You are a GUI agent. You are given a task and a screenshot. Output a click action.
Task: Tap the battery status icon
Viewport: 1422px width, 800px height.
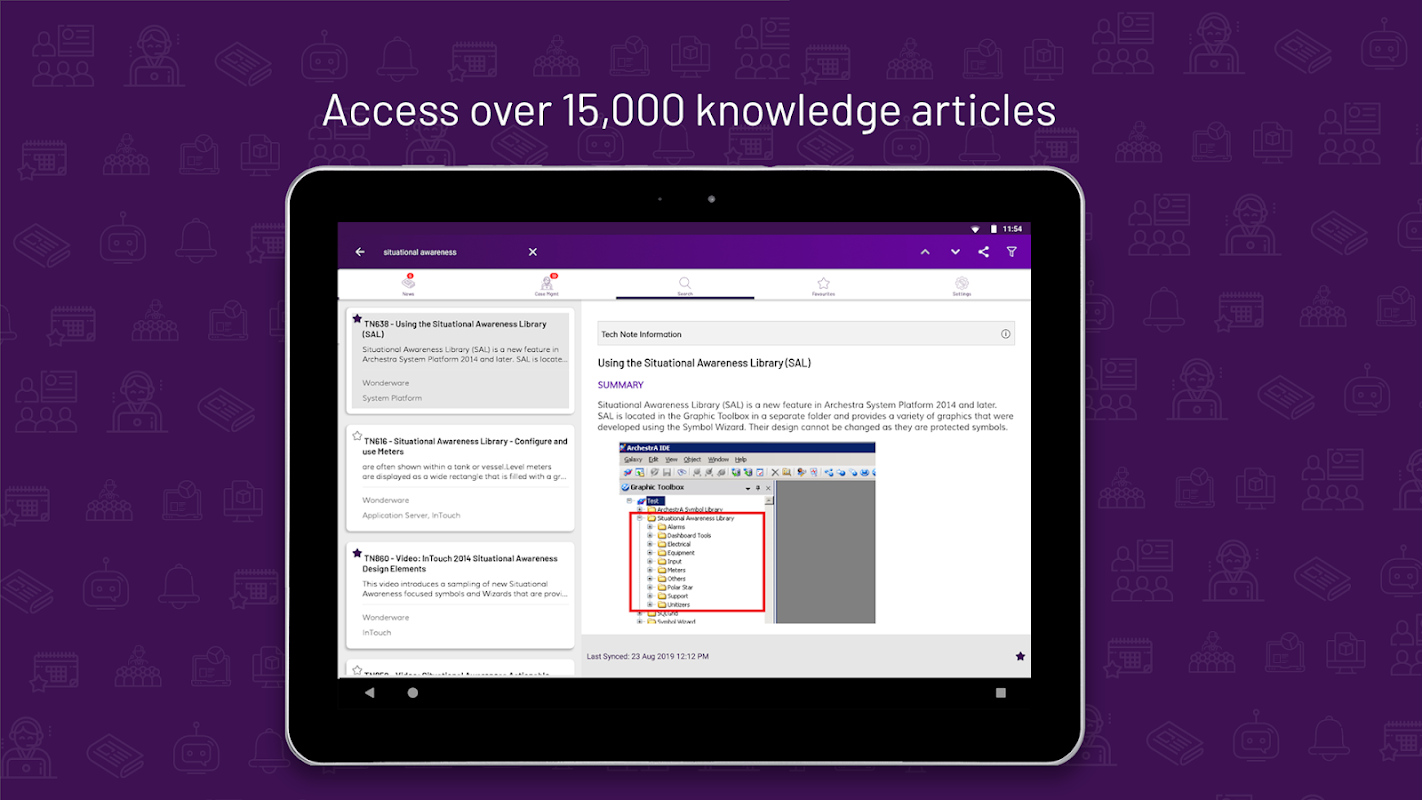point(993,229)
